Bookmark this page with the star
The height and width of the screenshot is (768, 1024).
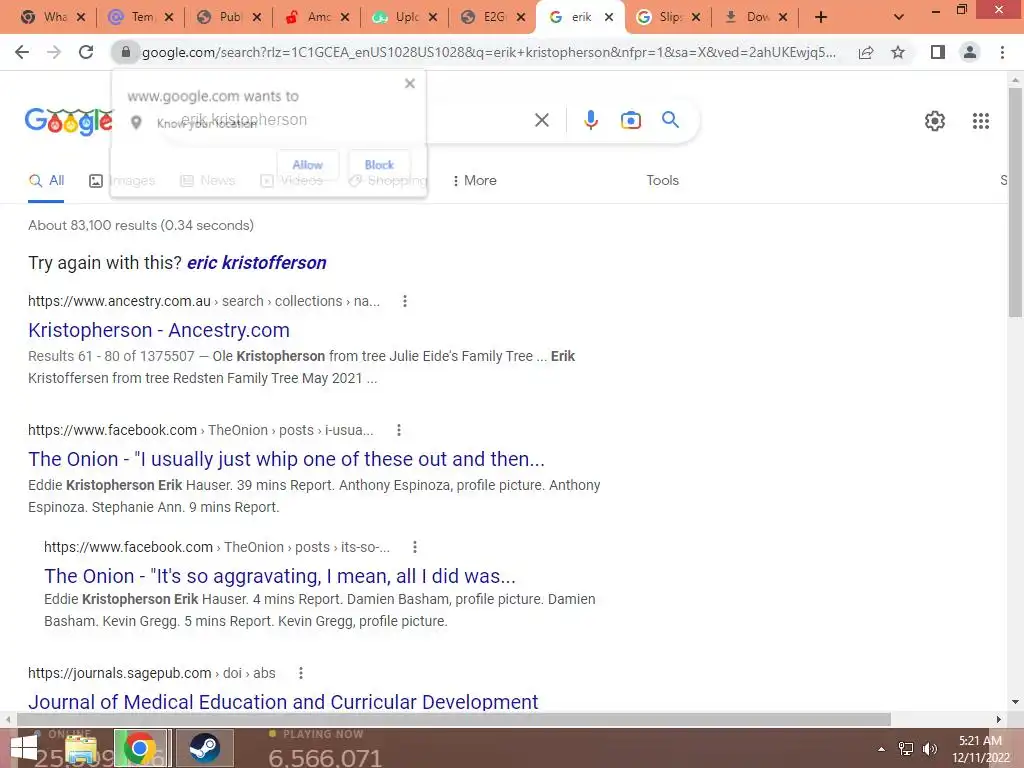(898, 52)
